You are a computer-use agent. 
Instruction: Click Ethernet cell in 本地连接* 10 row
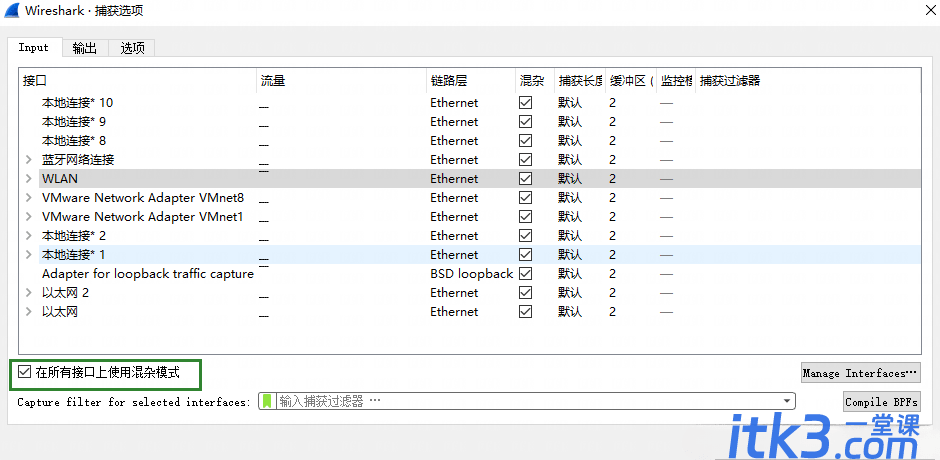pos(454,103)
